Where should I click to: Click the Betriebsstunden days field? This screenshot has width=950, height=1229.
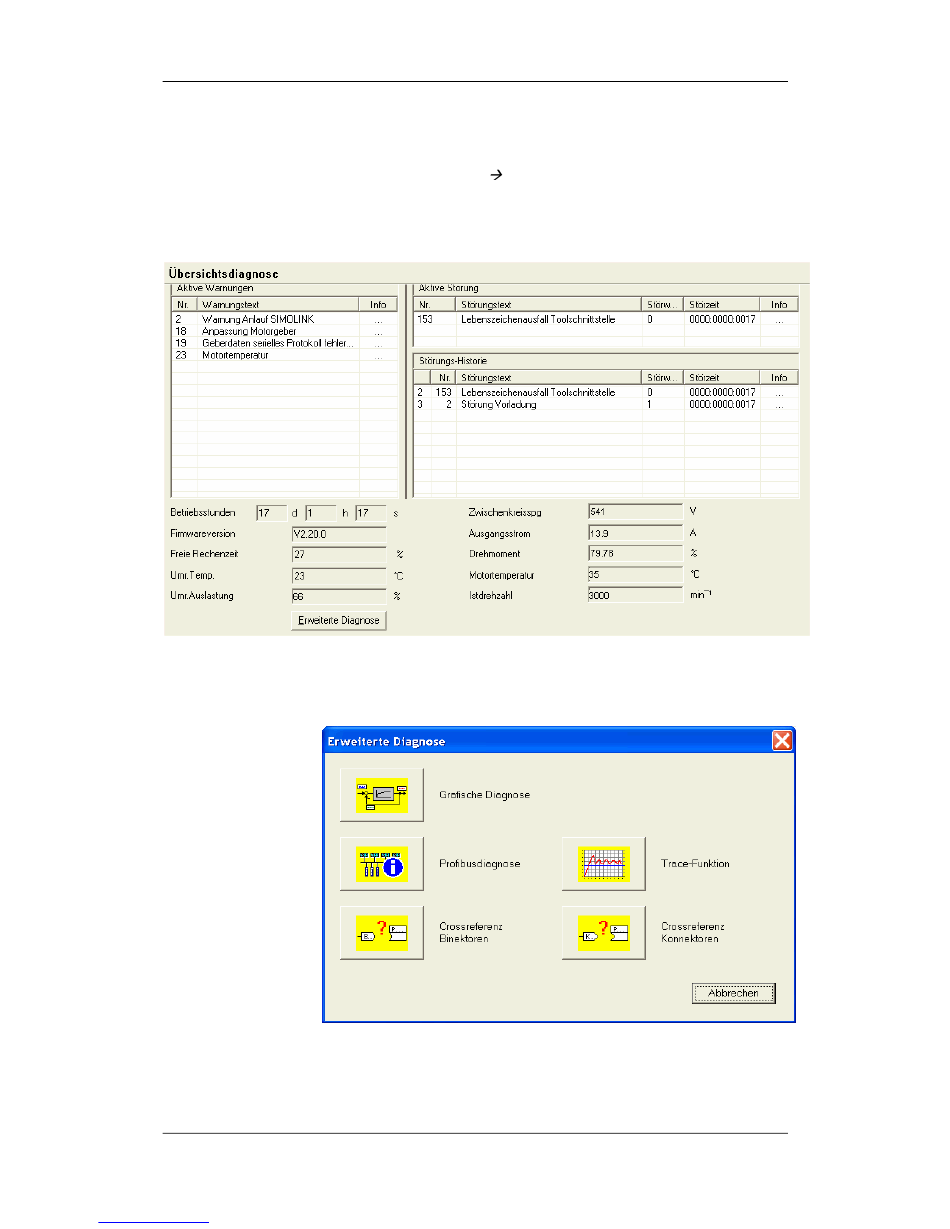(271, 512)
